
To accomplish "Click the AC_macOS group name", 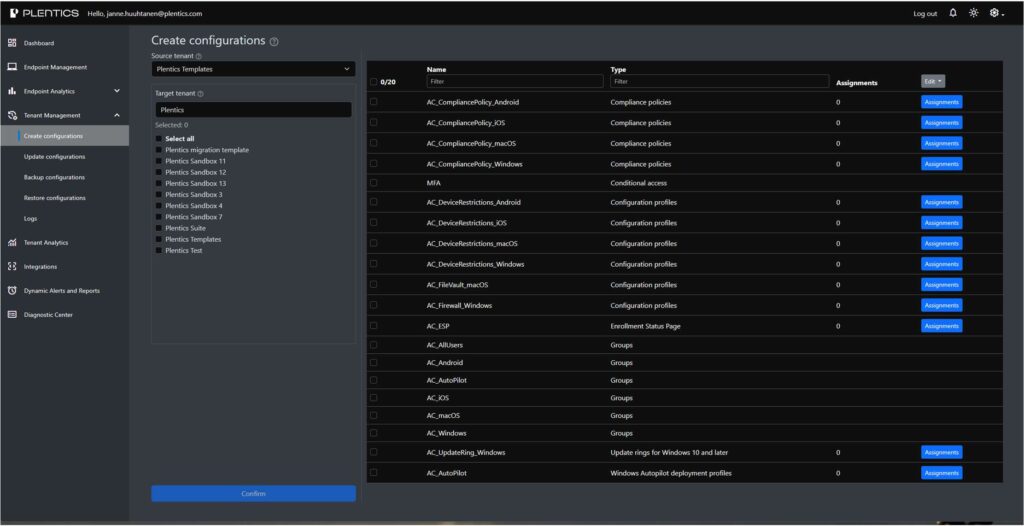I will (443, 415).
